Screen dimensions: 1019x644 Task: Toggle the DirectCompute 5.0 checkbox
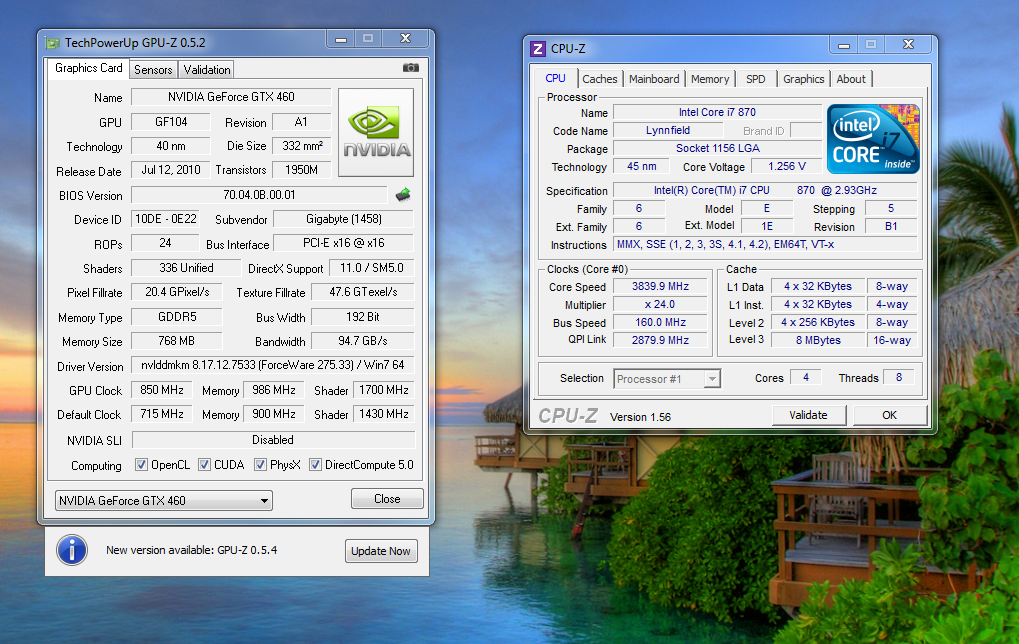click(x=316, y=465)
